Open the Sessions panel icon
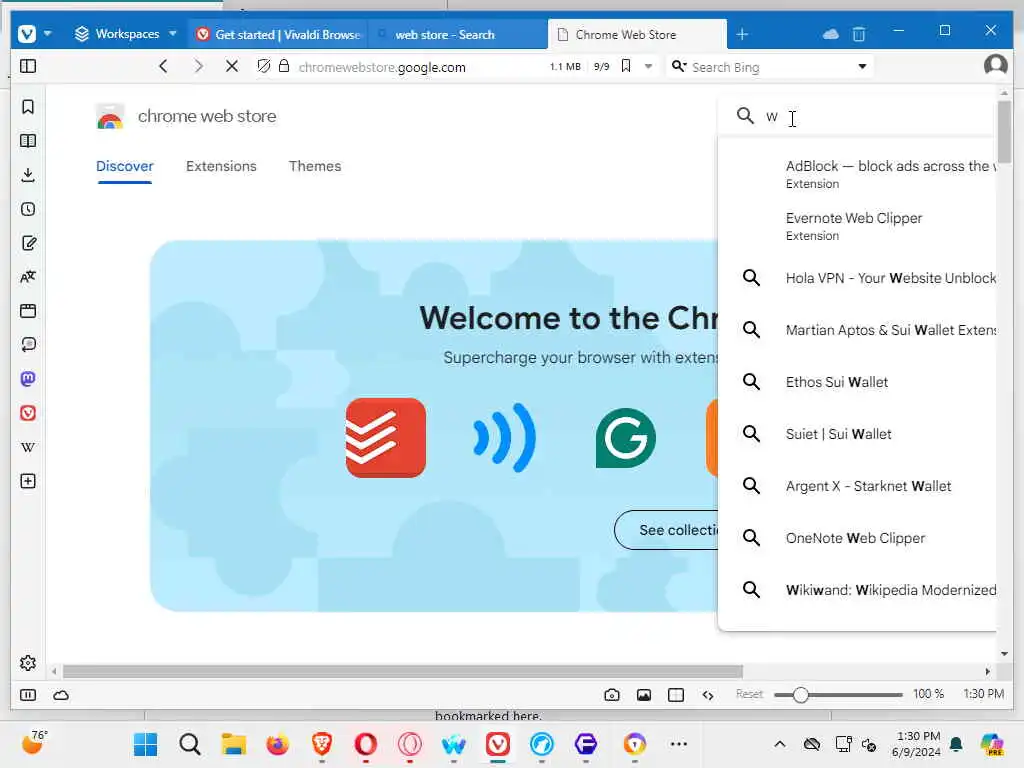Screen dimensions: 1024x768 click(x=28, y=345)
